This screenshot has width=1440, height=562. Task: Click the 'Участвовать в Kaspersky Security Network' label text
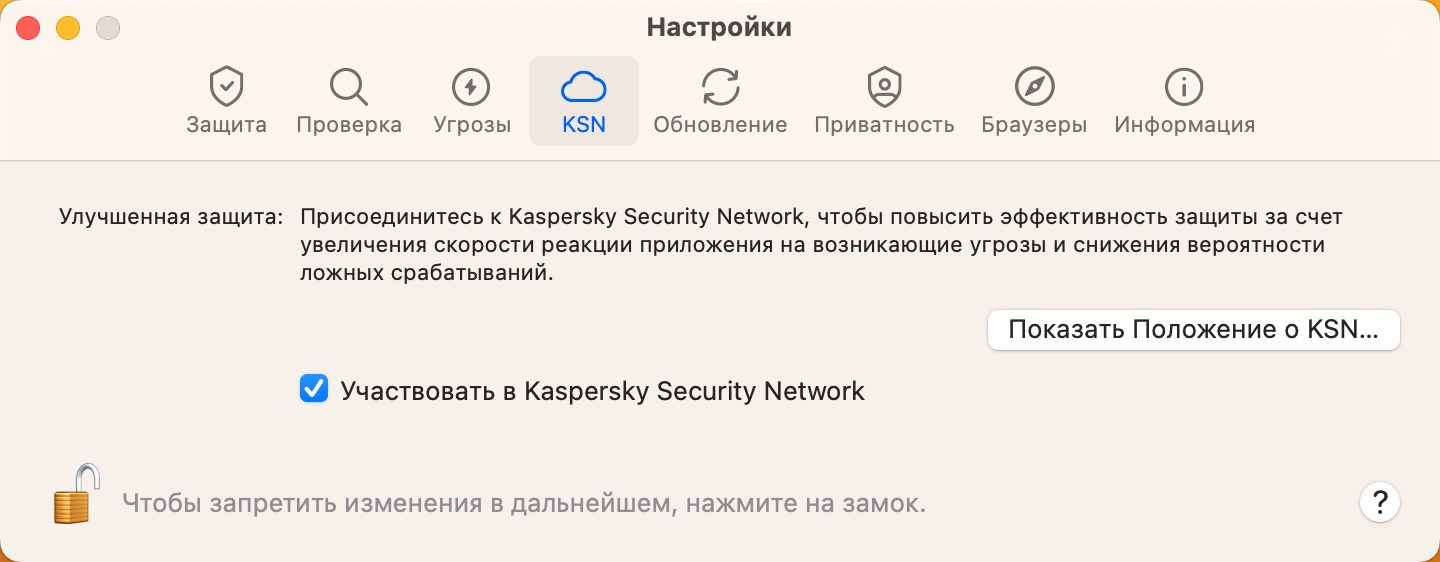tap(602, 390)
